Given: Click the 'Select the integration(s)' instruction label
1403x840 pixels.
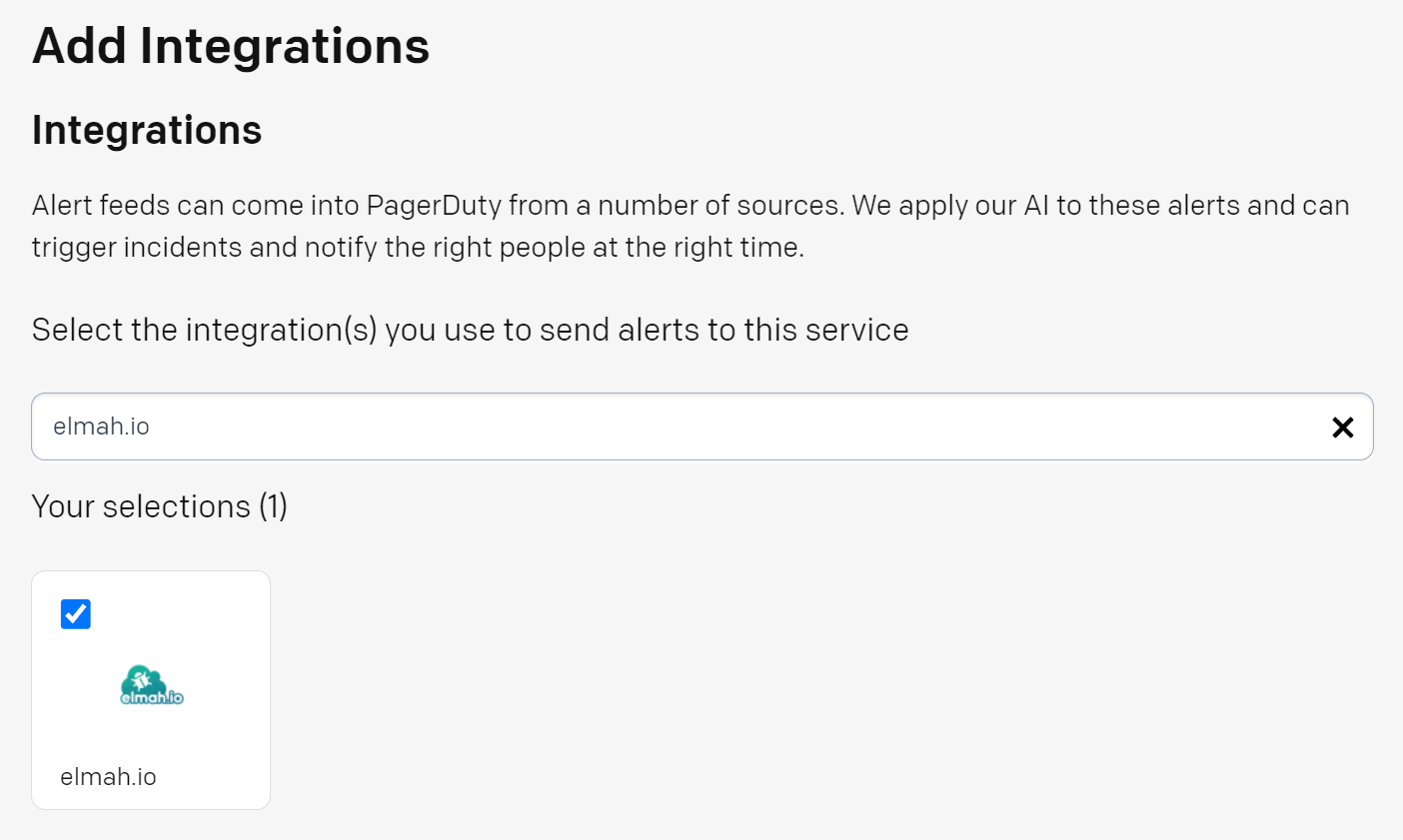Looking at the screenshot, I should [470, 330].
